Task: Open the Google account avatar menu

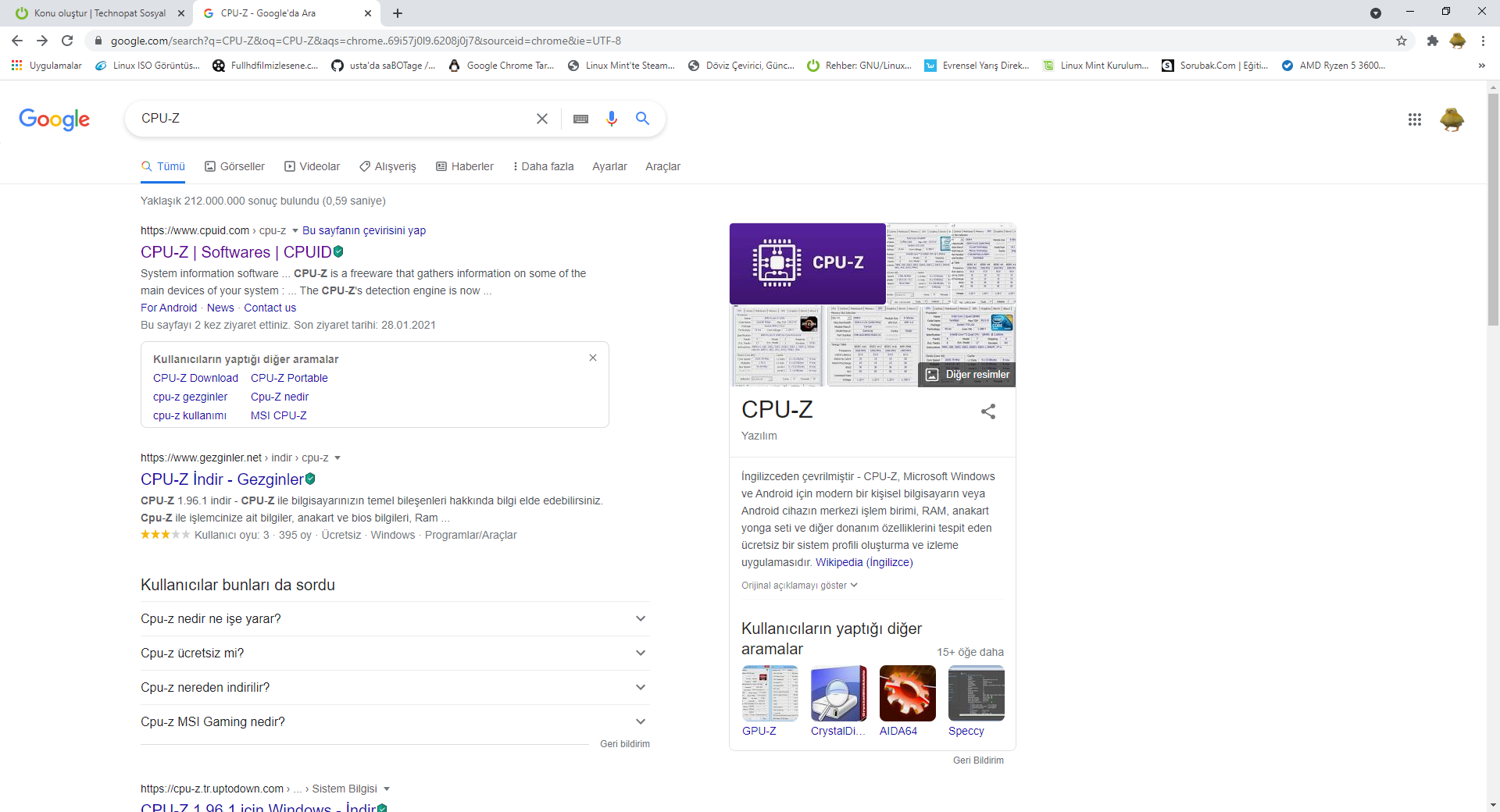Action: (x=1452, y=119)
